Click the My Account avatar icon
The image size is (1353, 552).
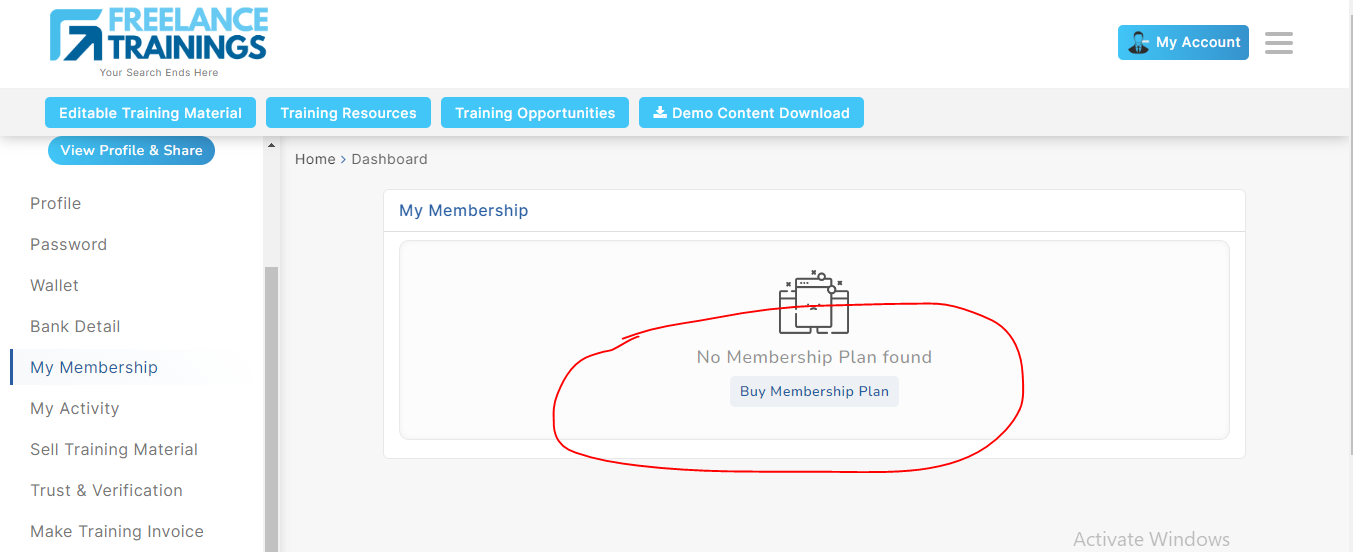(x=1138, y=43)
